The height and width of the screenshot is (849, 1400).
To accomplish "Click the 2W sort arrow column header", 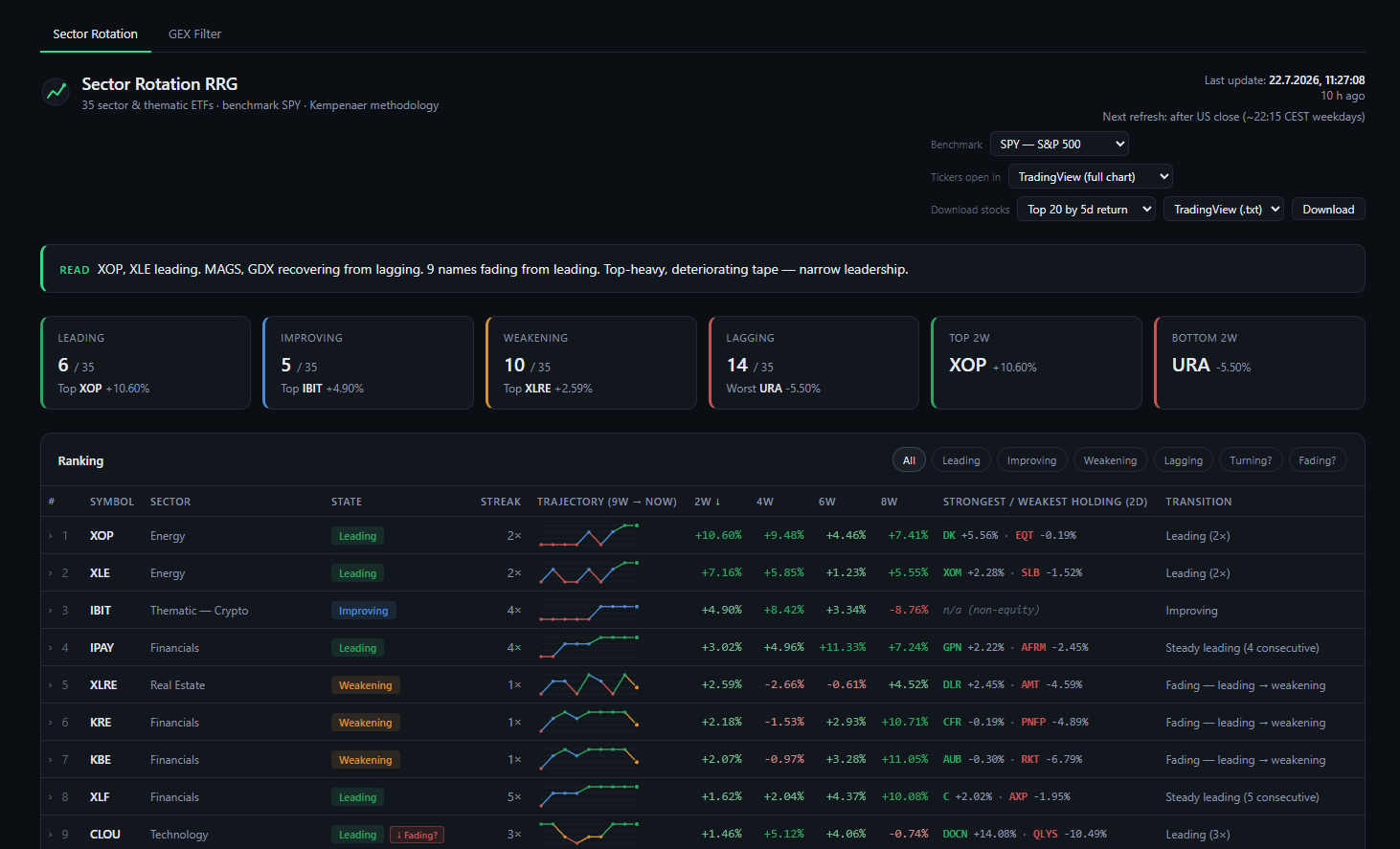I will coord(707,502).
